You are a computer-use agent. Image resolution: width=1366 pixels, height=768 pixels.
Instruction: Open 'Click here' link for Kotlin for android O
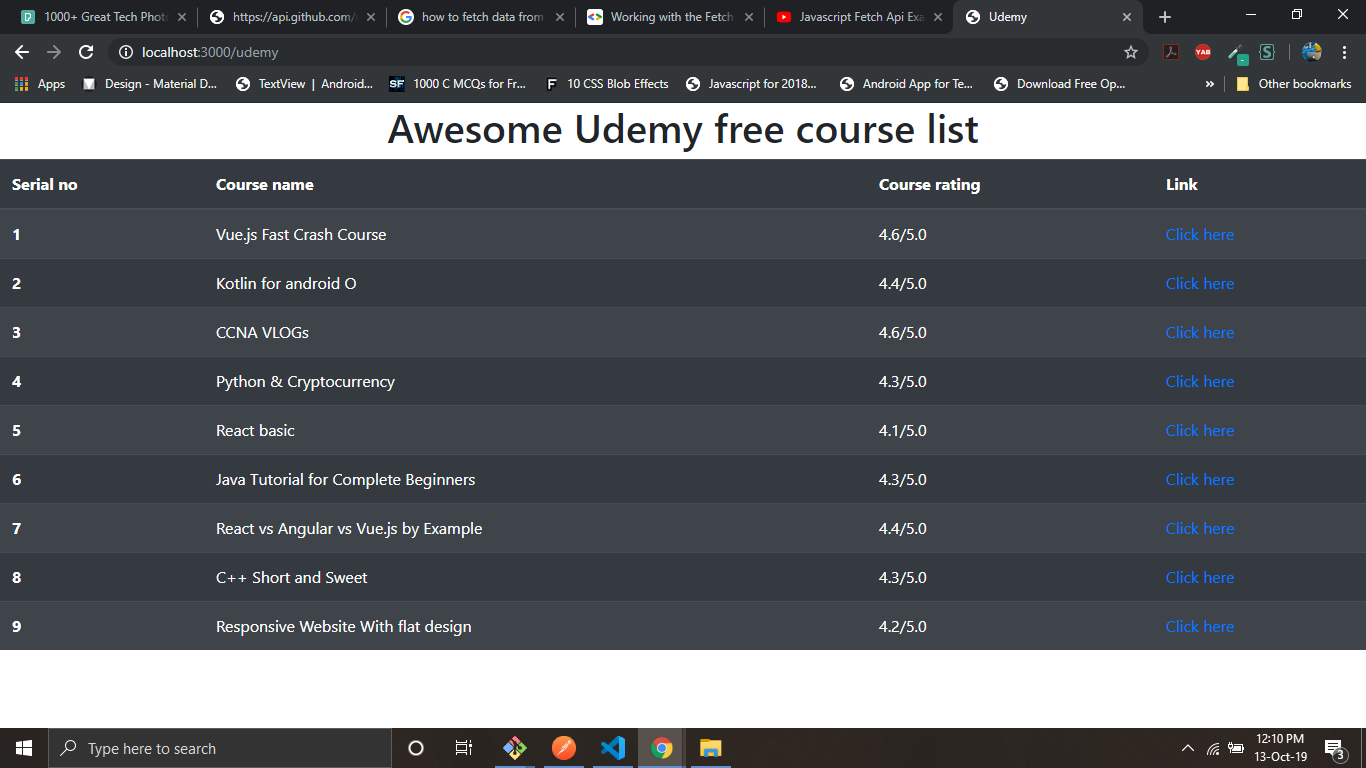[1199, 283]
